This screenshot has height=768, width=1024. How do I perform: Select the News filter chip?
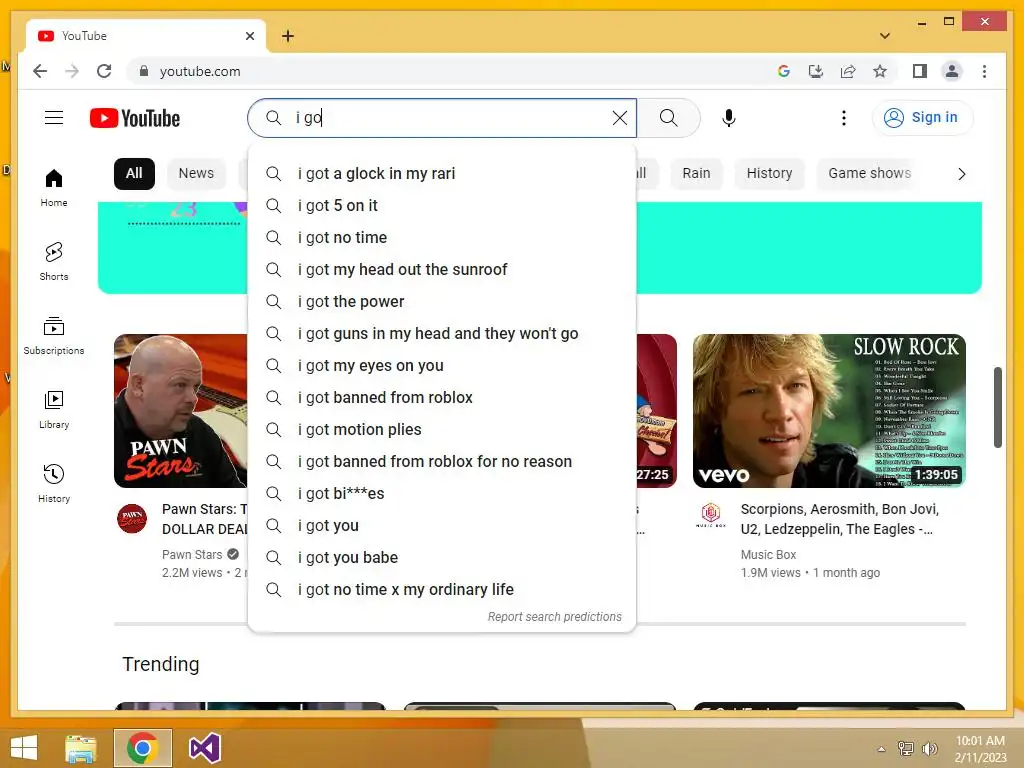coord(196,174)
